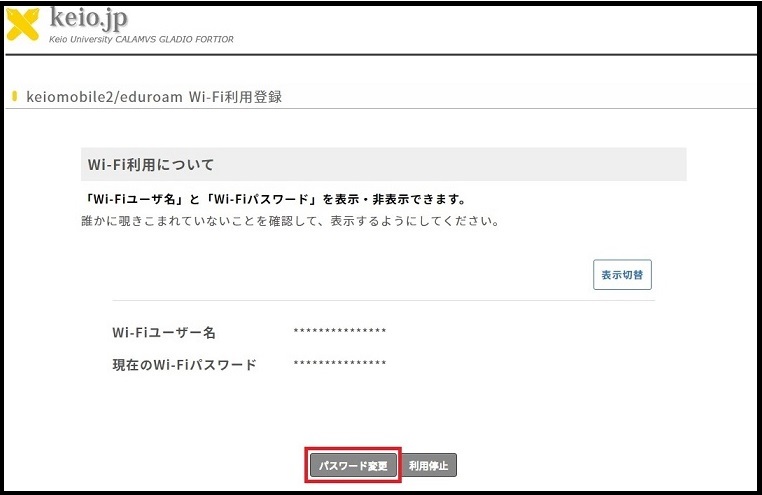
Task: Toggle visibility with the 表示切替 button
Action: [622, 274]
